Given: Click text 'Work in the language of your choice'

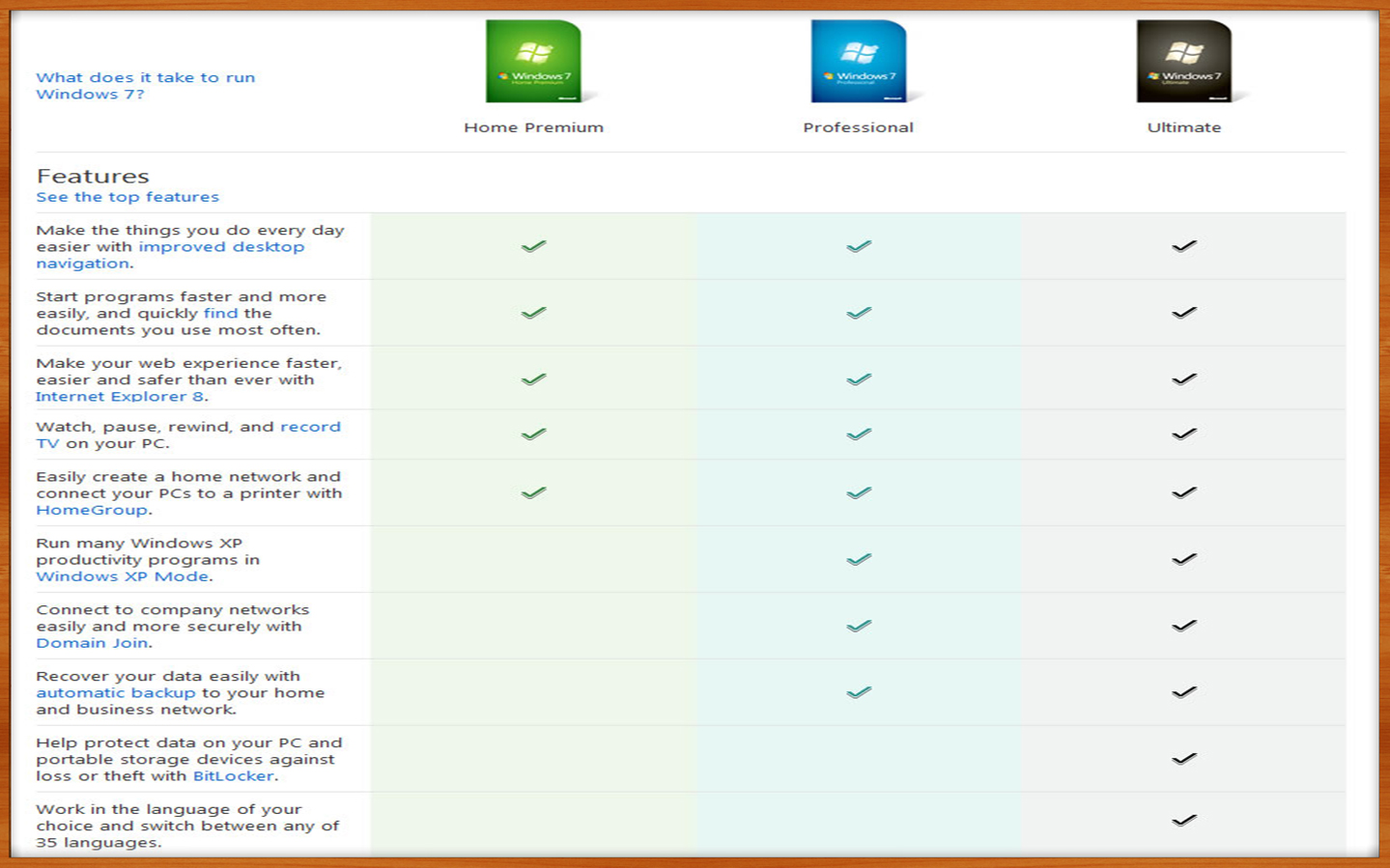Looking at the screenshot, I should pos(169,818).
